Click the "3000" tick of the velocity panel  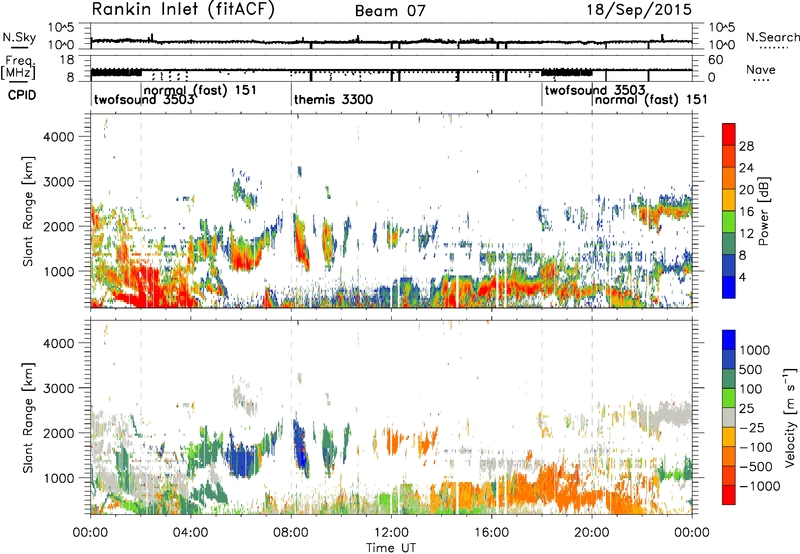pyautogui.click(x=59, y=388)
